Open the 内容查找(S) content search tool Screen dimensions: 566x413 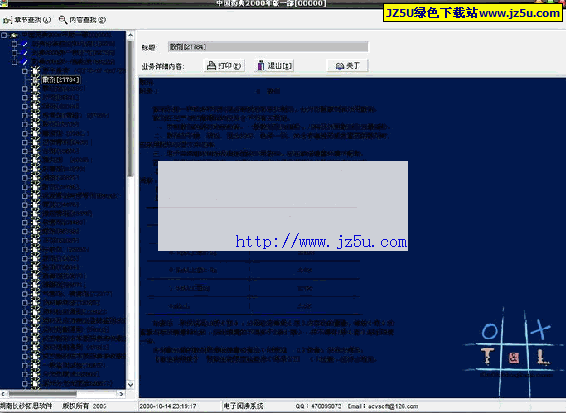coord(82,20)
